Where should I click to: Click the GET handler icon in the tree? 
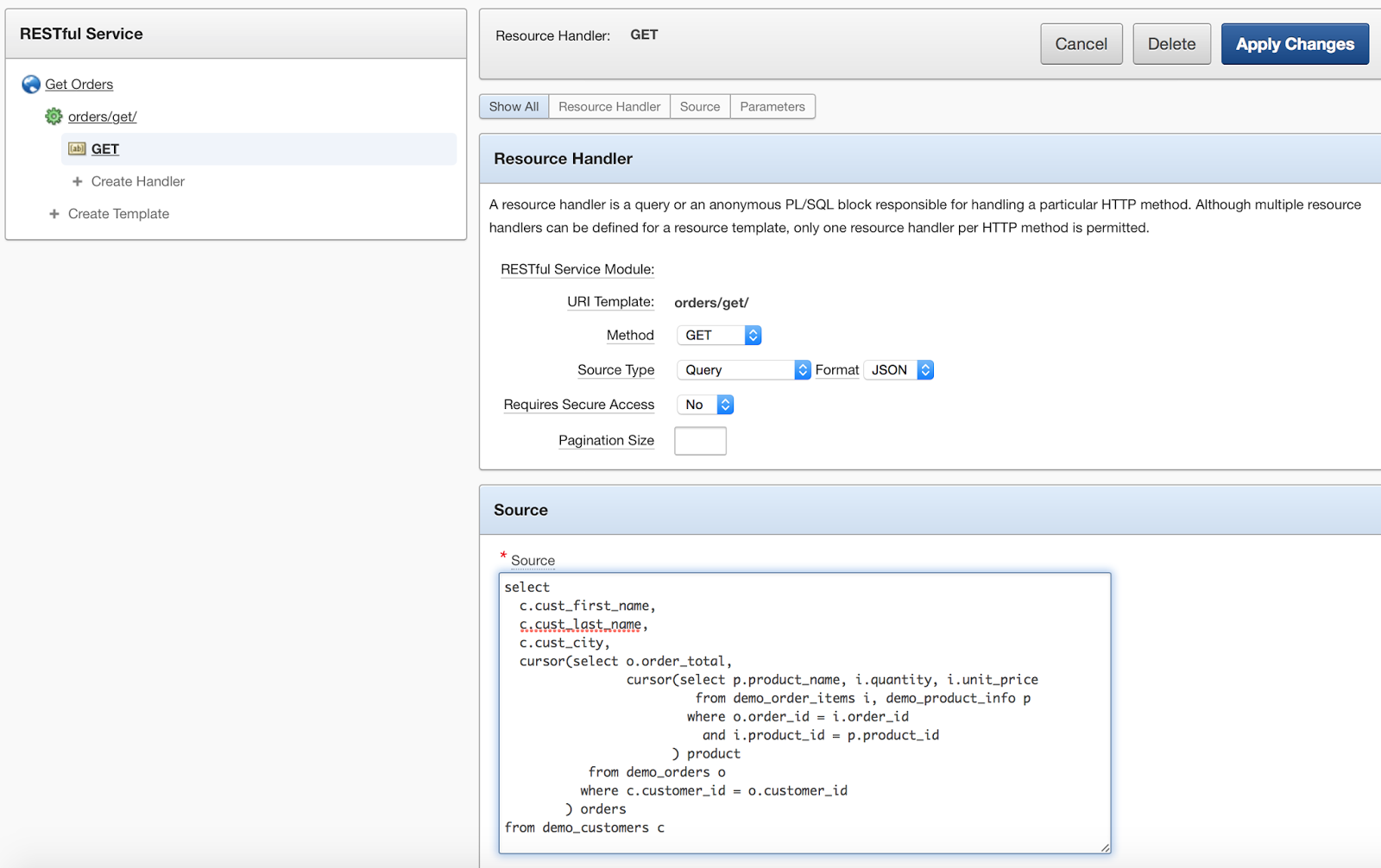click(x=76, y=148)
